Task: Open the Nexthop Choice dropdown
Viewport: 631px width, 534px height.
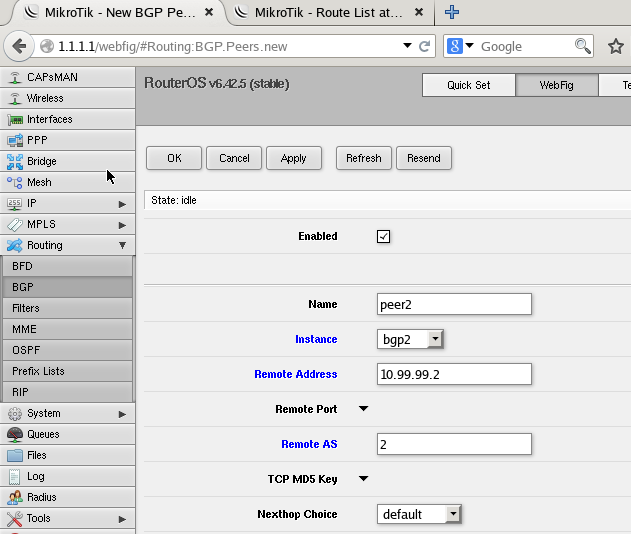Action: click(419, 514)
